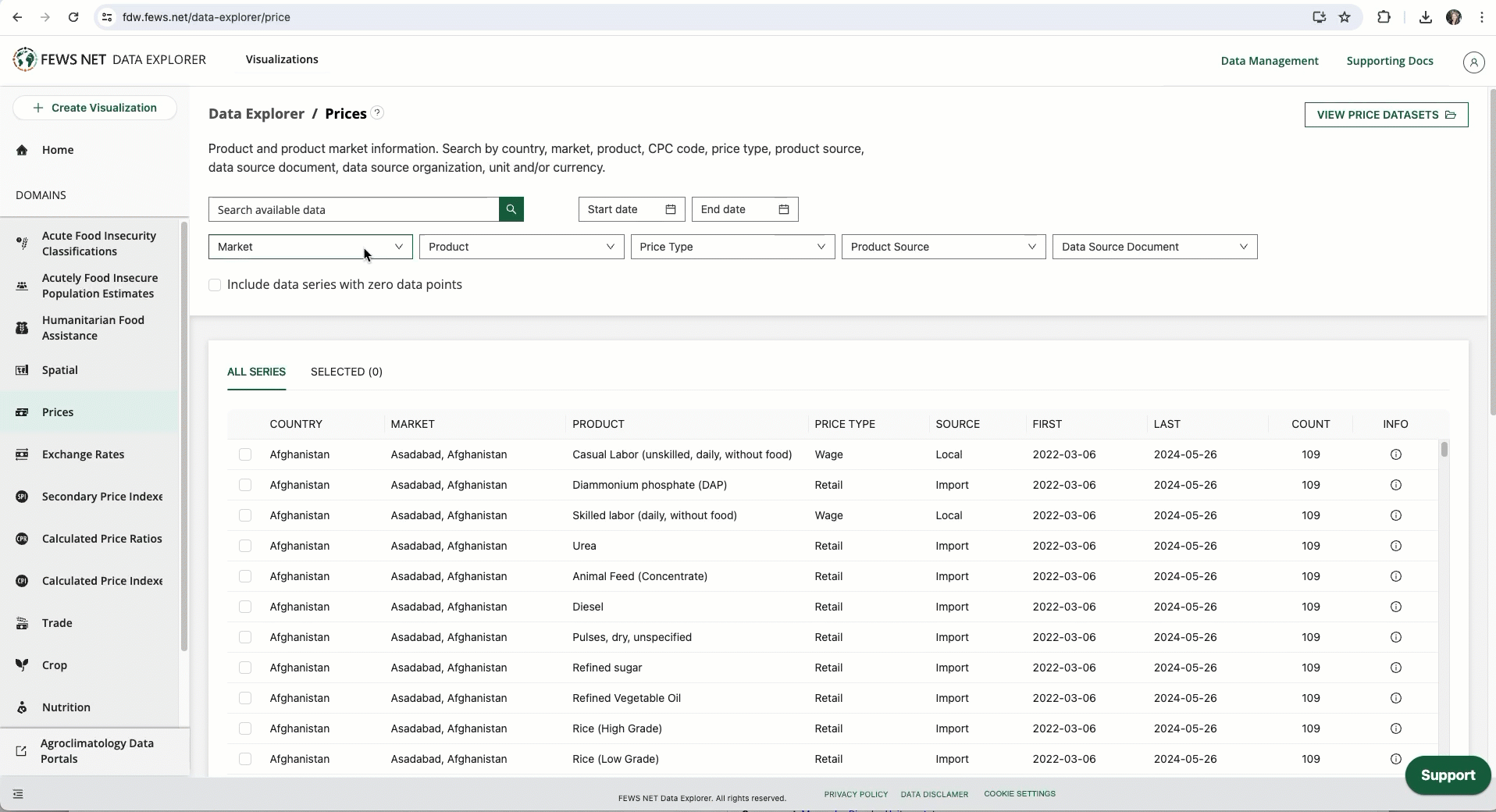
Task: Click info icon for Urea row
Action: [x=1395, y=546]
